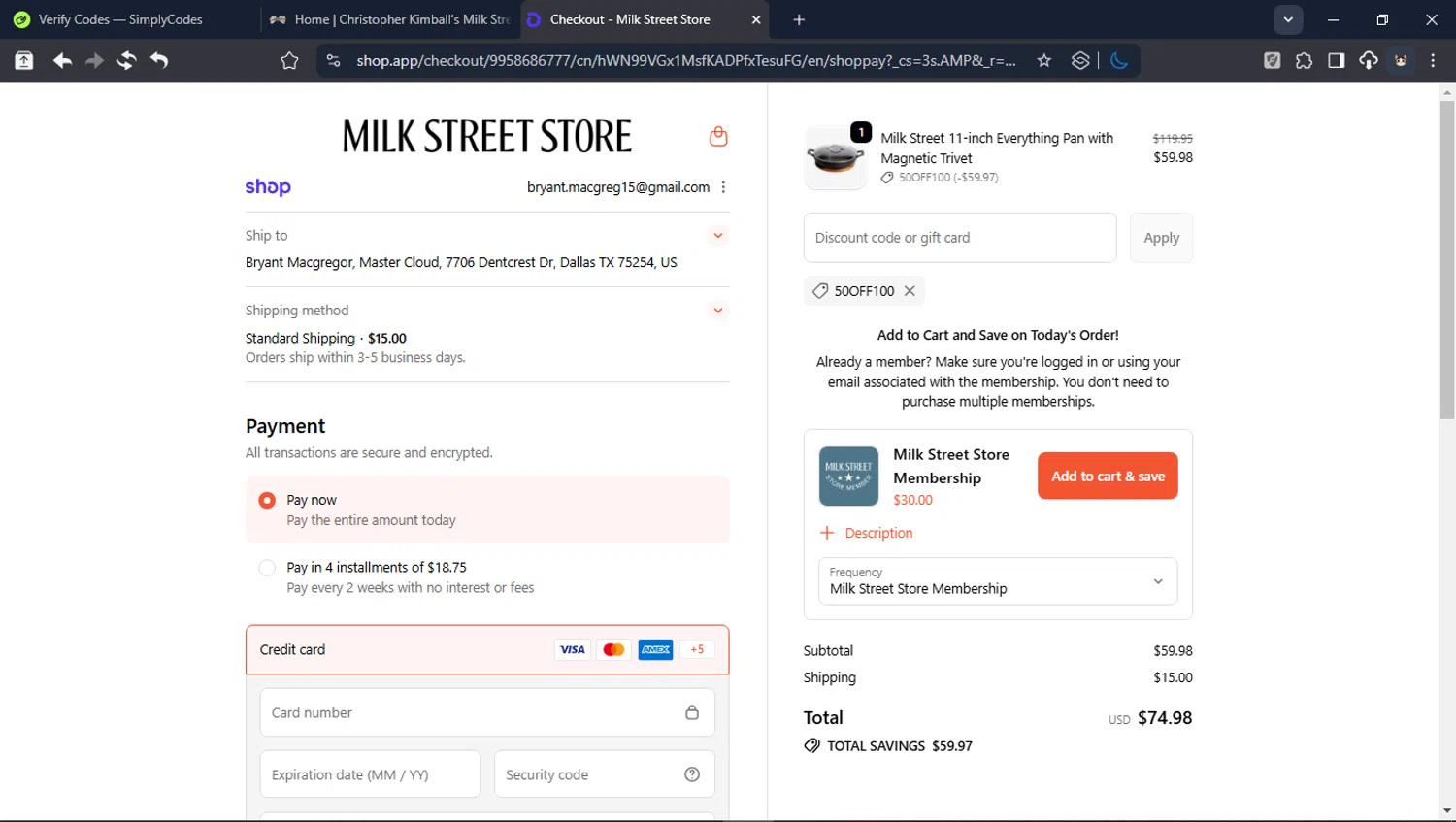Toggle the dark mode moon icon

pyautogui.click(x=1119, y=60)
